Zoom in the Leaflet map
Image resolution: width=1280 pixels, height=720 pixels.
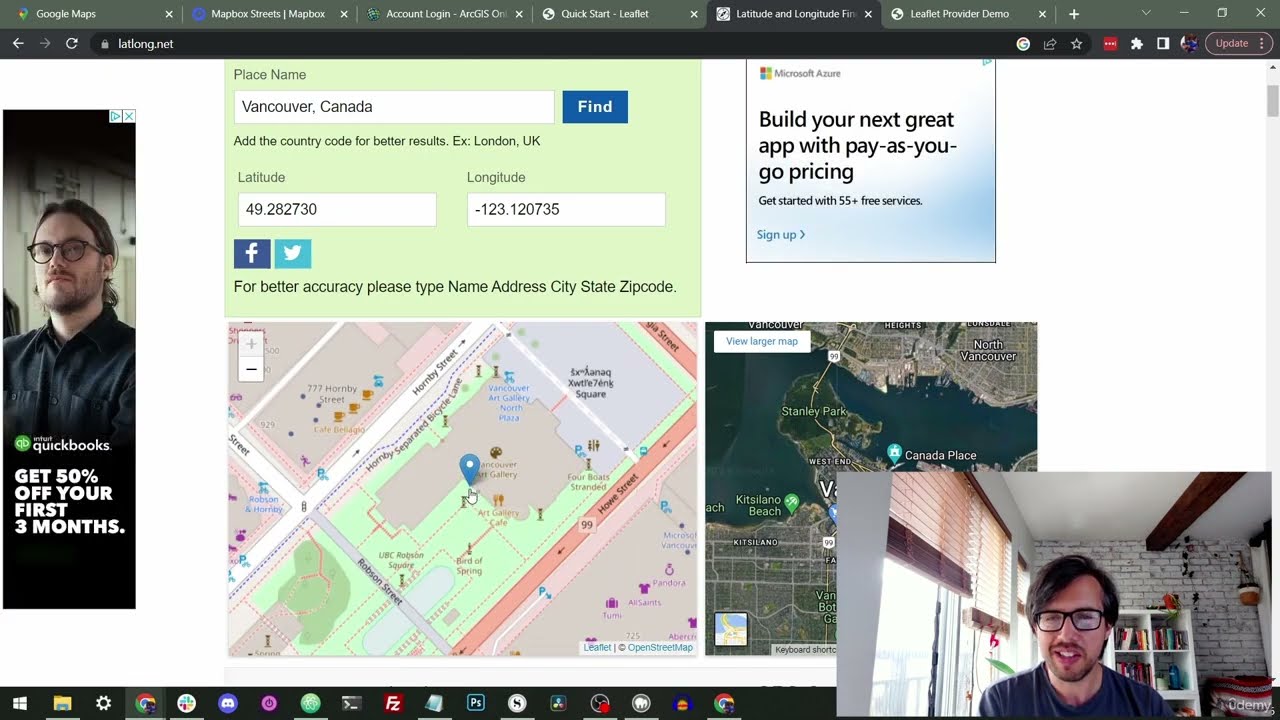tap(251, 344)
